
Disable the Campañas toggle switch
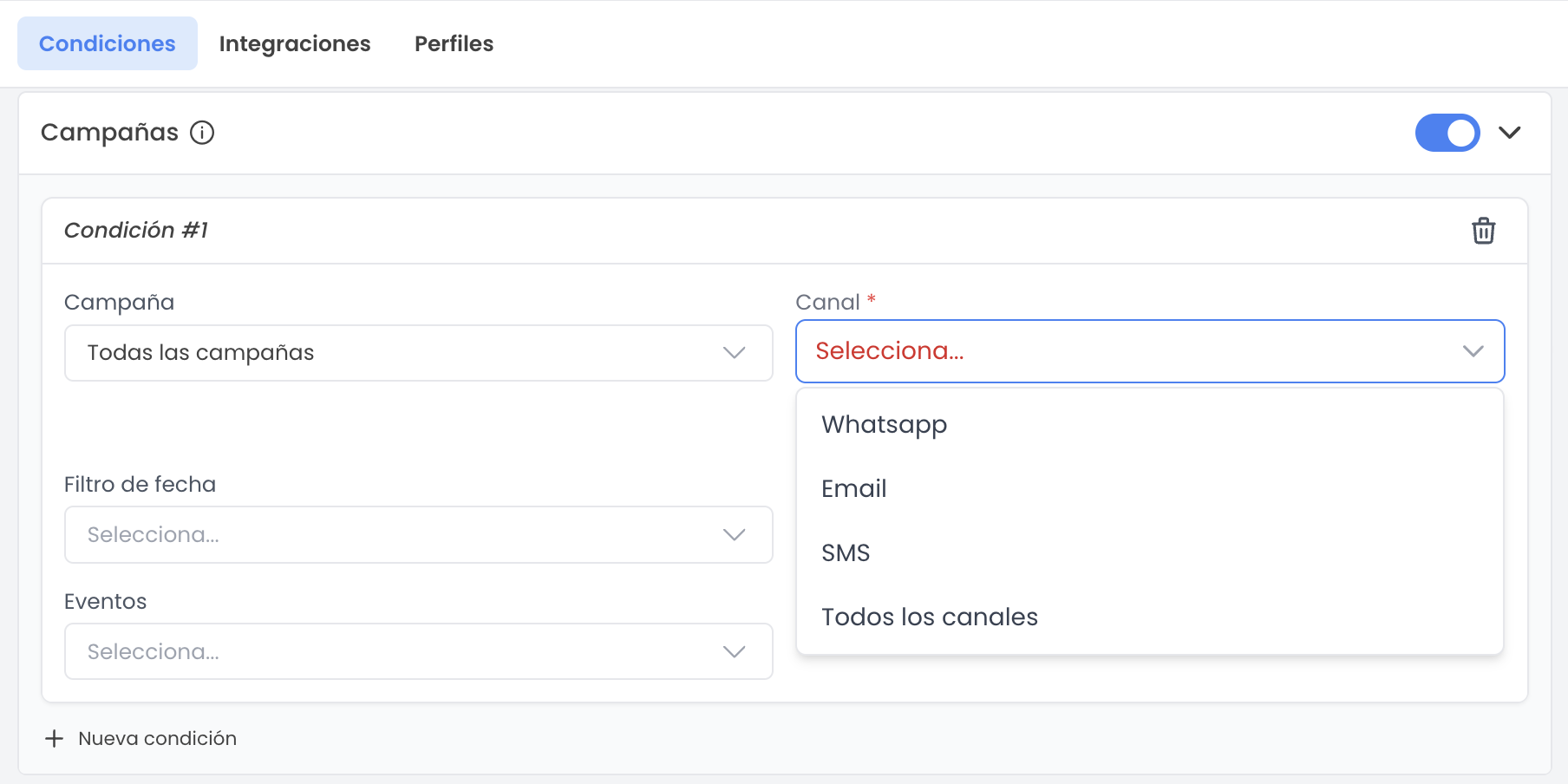point(1447,133)
